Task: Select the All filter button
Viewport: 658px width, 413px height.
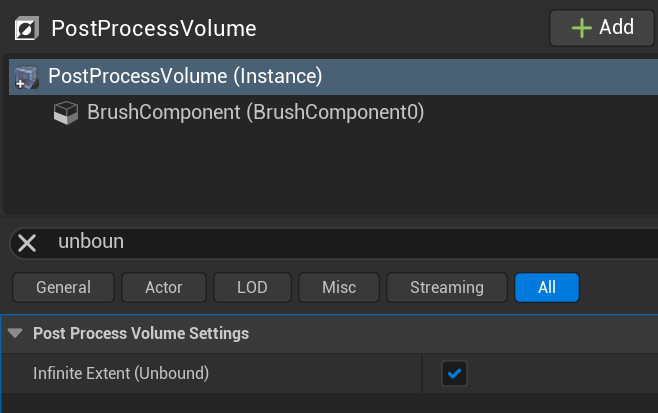Action: [546, 287]
